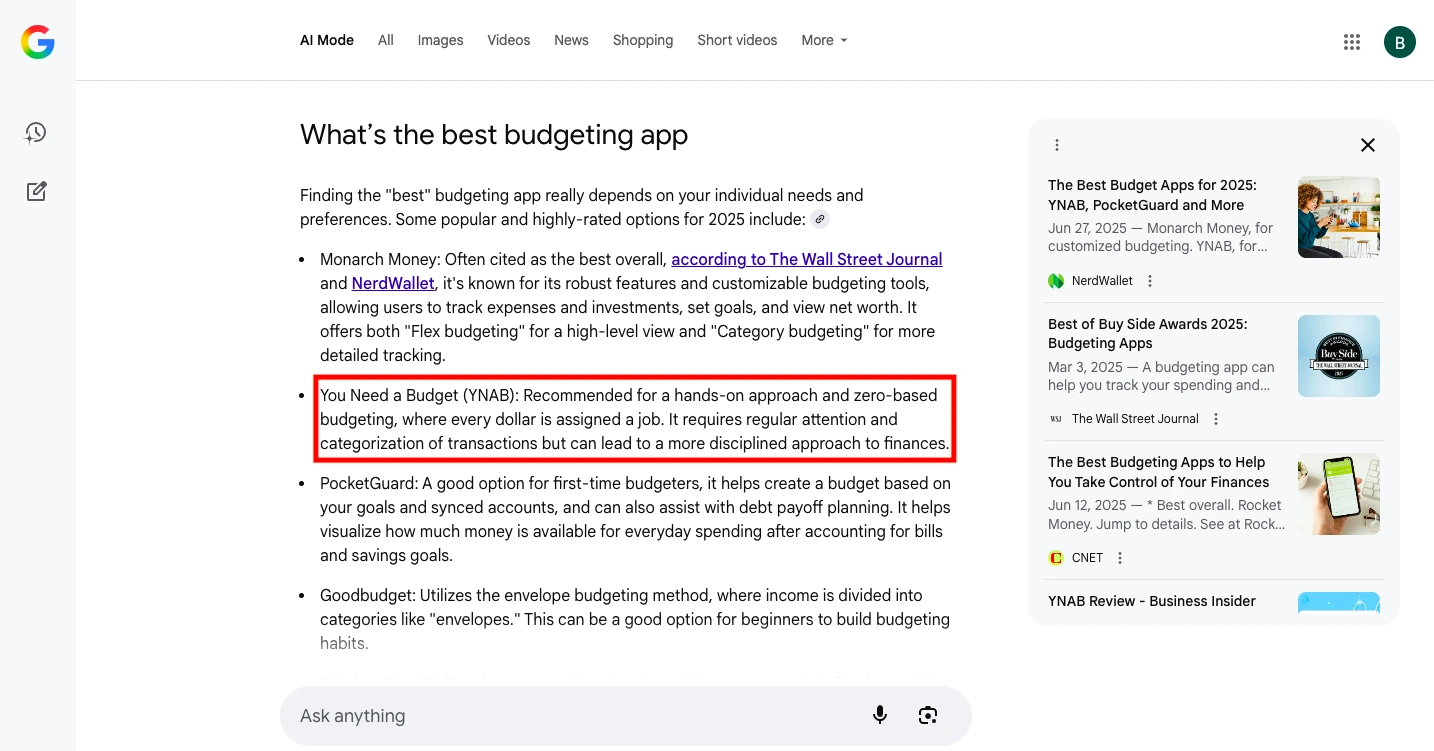Open more options for NerdWallet source

(1150, 281)
